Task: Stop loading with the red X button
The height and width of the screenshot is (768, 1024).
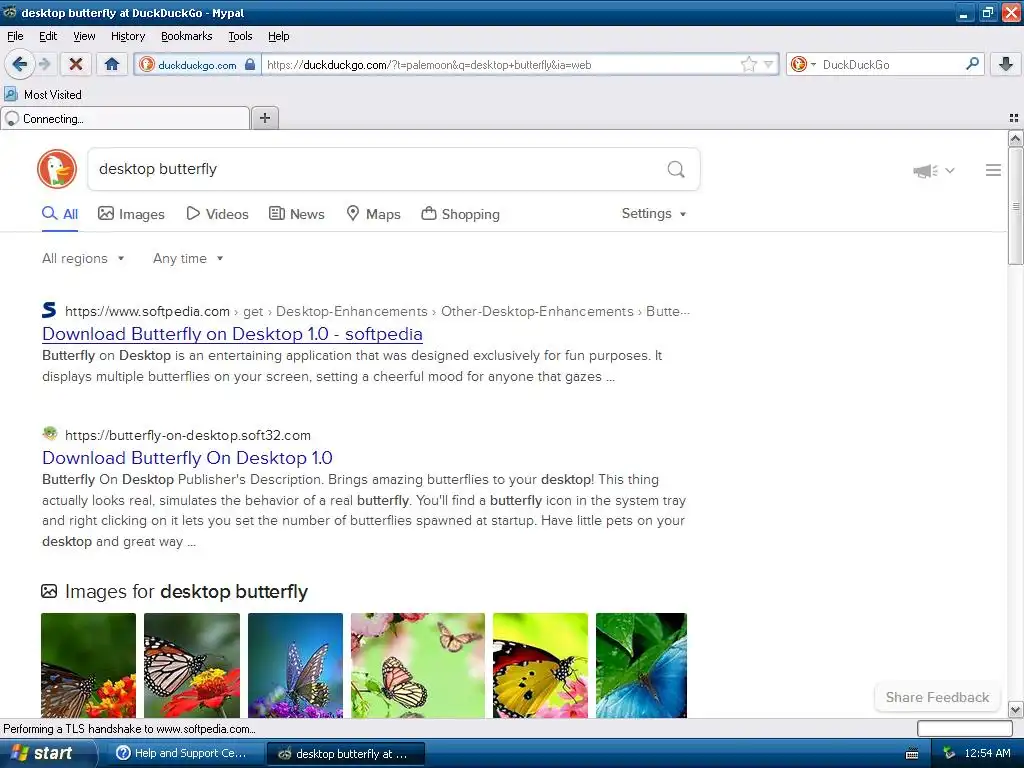Action: (x=76, y=64)
